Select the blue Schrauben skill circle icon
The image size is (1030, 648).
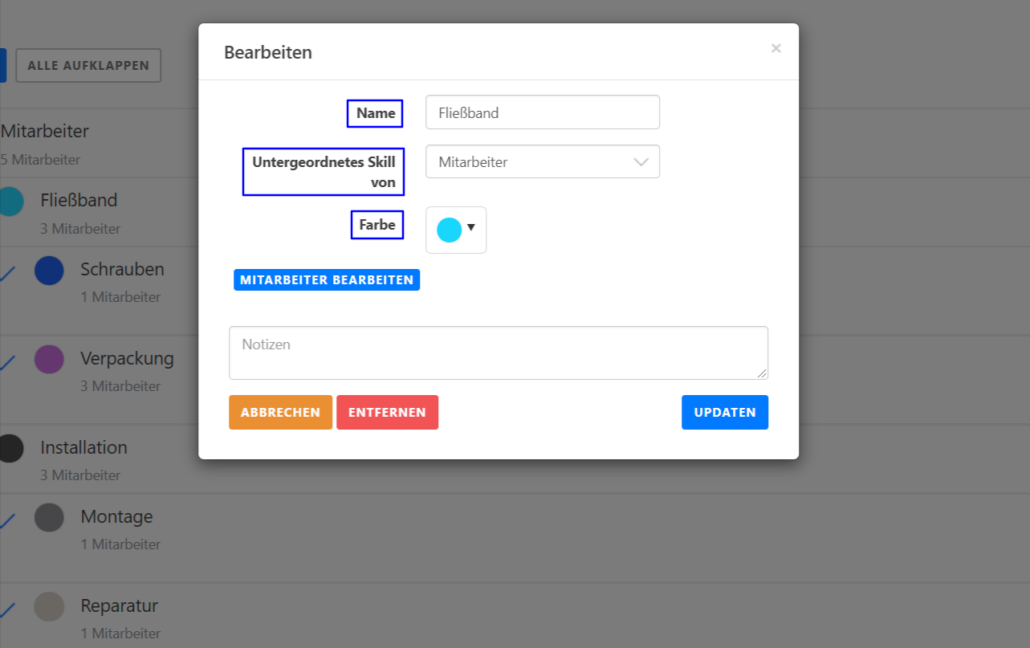click(x=49, y=270)
